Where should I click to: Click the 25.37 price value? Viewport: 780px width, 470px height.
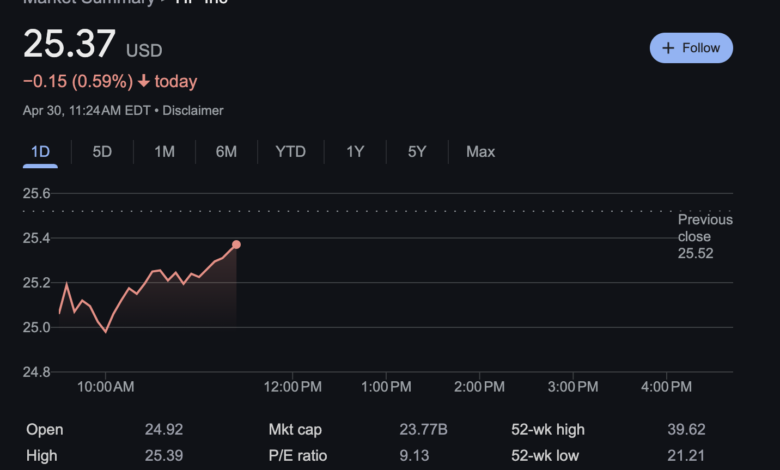(69, 44)
